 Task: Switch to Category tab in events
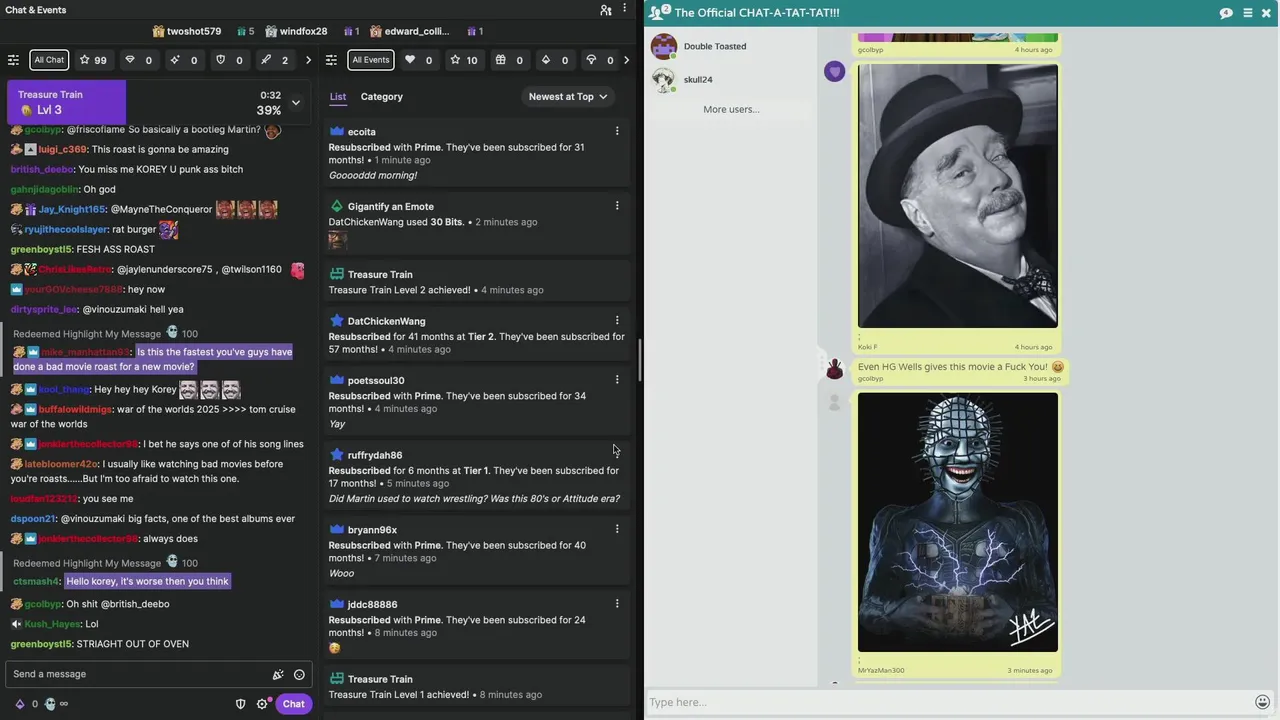[x=382, y=97]
